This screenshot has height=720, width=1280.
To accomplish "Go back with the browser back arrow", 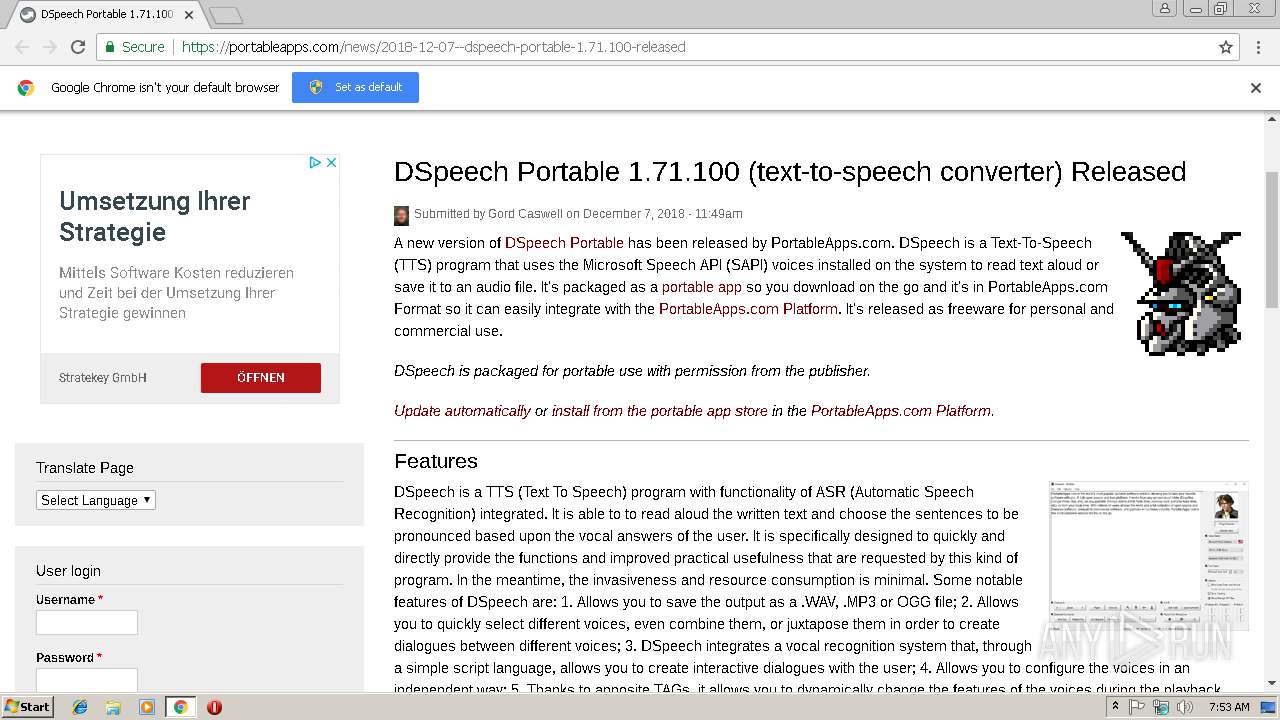I will click(x=22, y=47).
